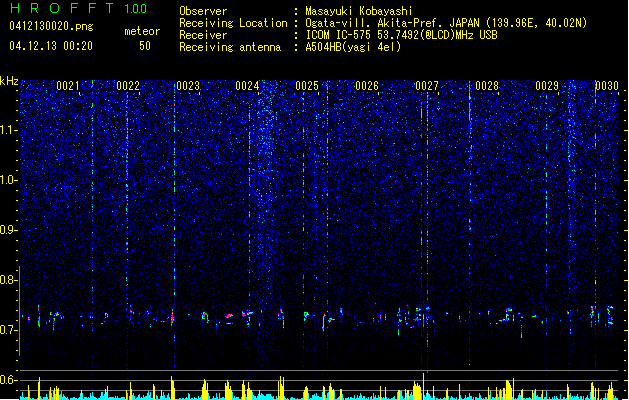Screen dimensions: 629x400
Task: Click the 0024 time marker
Action: click(x=247, y=86)
